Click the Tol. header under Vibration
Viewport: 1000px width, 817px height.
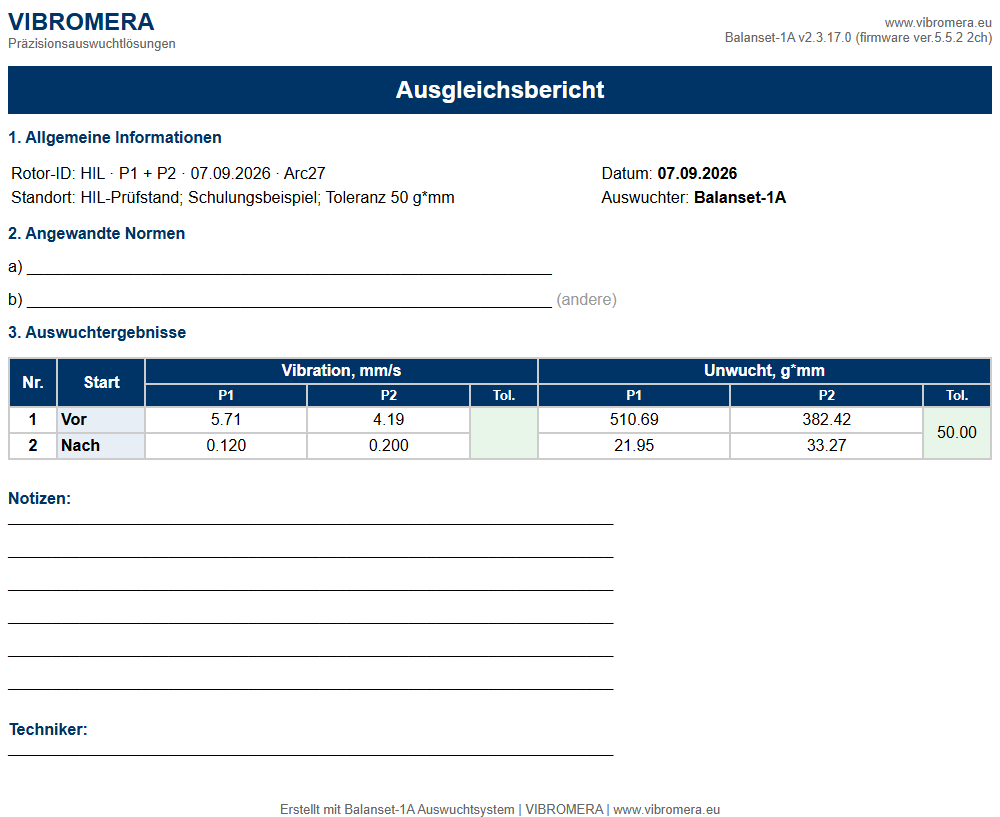pos(504,395)
